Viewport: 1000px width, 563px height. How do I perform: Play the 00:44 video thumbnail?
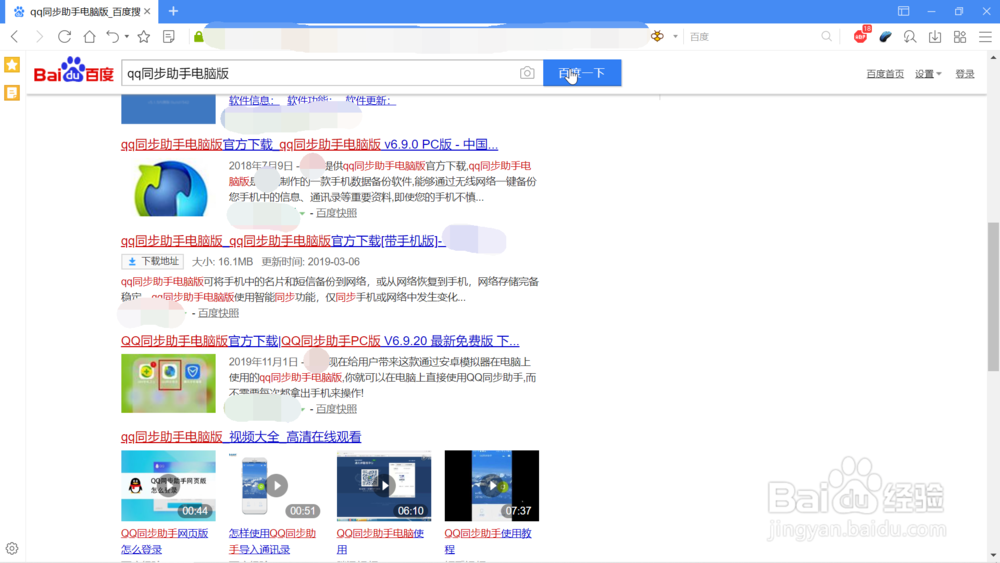(168, 486)
